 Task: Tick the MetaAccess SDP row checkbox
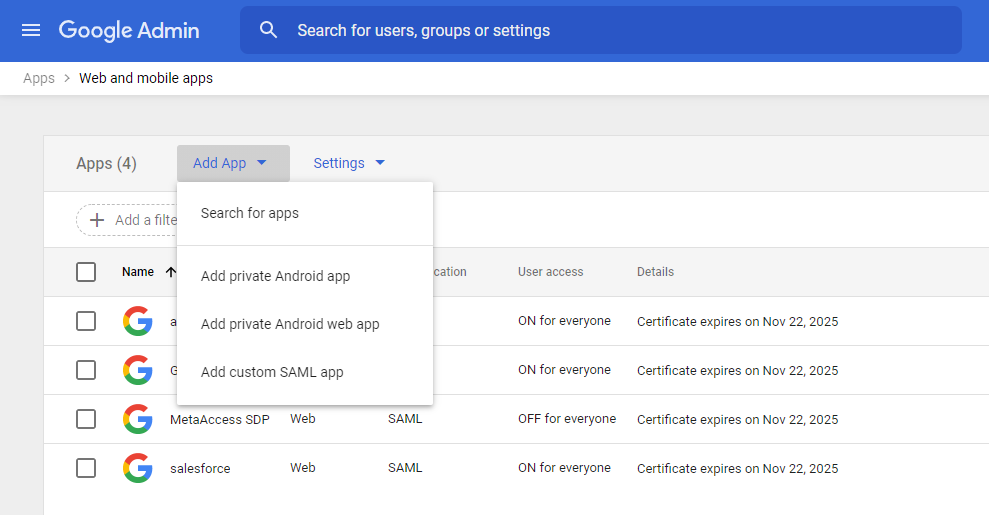tap(86, 419)
